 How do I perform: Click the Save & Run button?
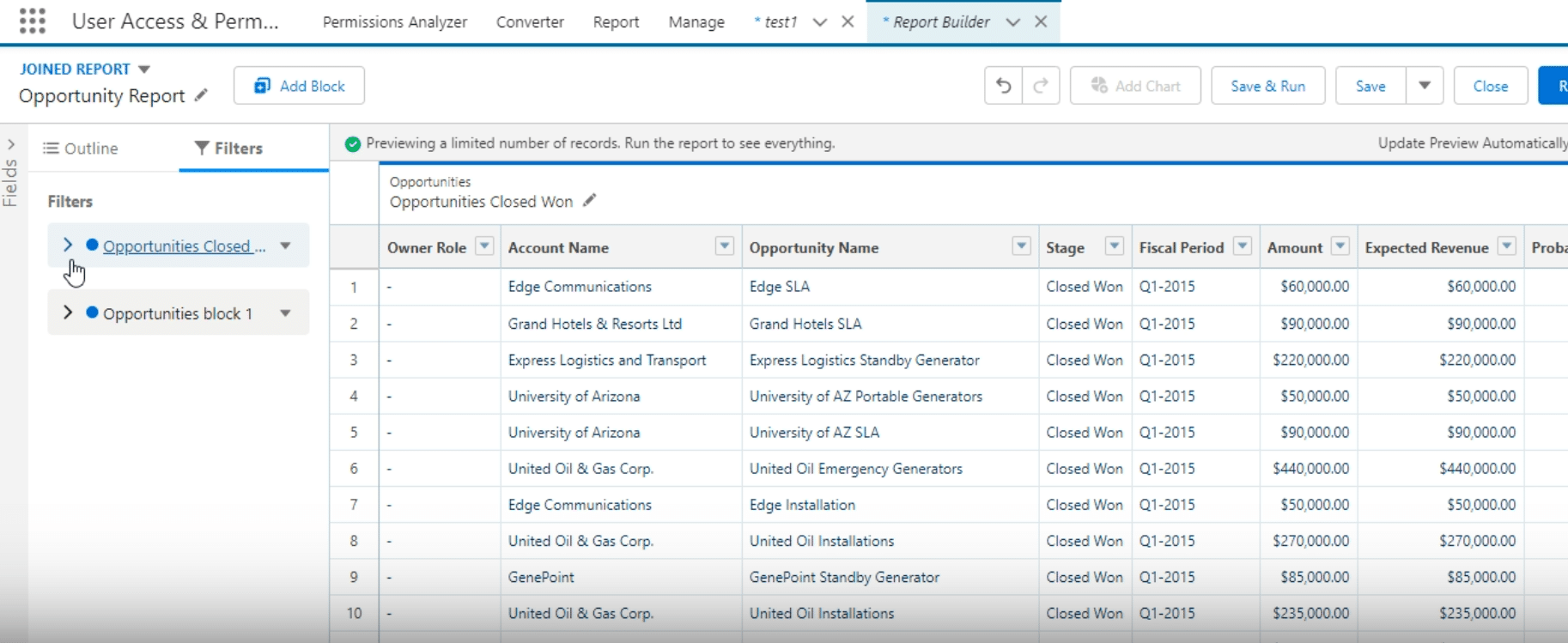[1267, 86]
